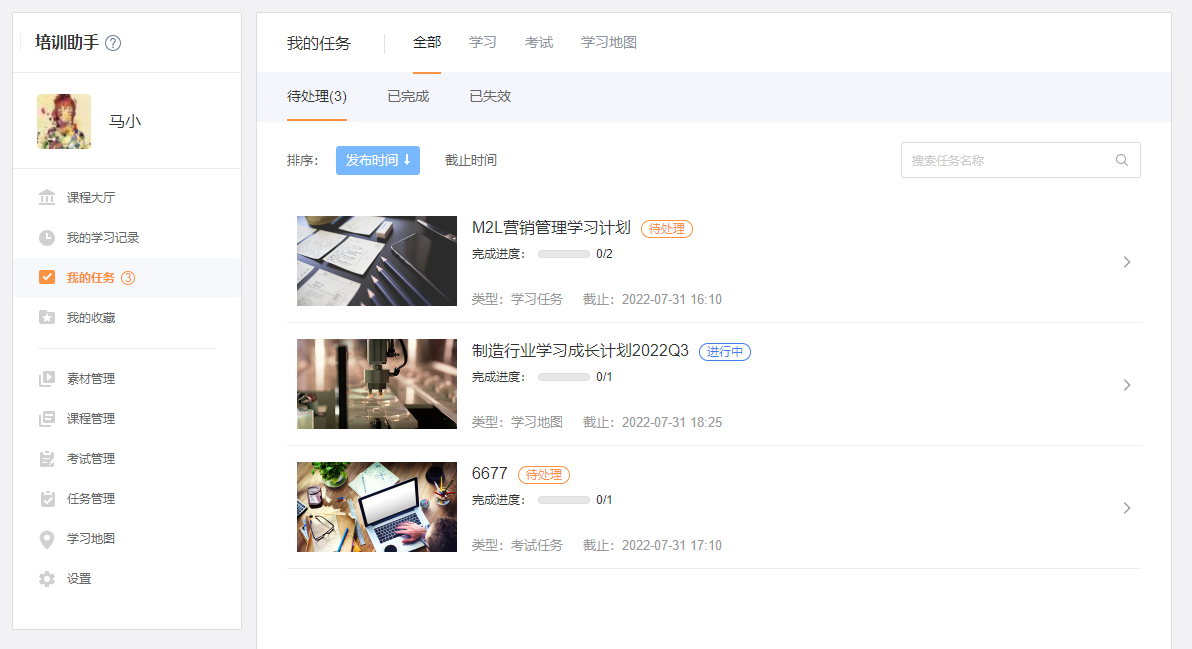Click the 课程大厅 building icon
The width and height of the screenshot is (1192, 649).
(x=47, y=198)
